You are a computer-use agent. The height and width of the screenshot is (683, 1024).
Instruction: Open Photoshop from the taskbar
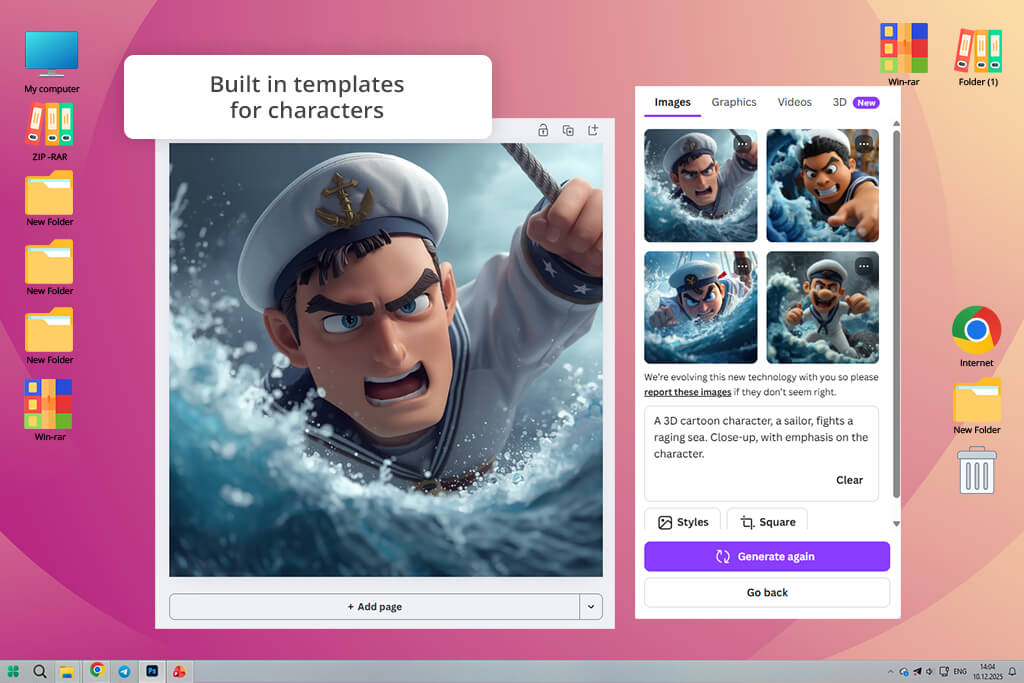point(152,671)
